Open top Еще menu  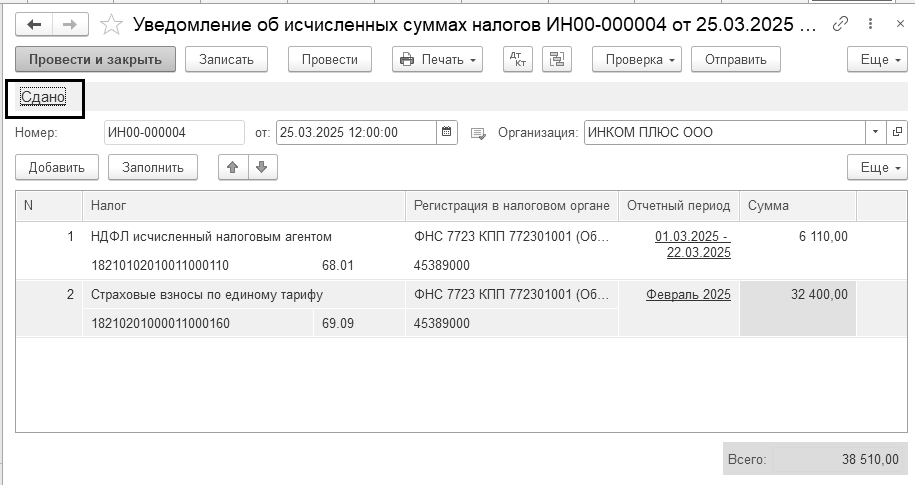point(877,60)
